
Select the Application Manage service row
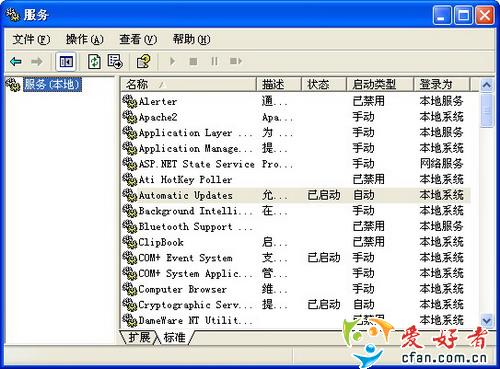pos(296,148)
